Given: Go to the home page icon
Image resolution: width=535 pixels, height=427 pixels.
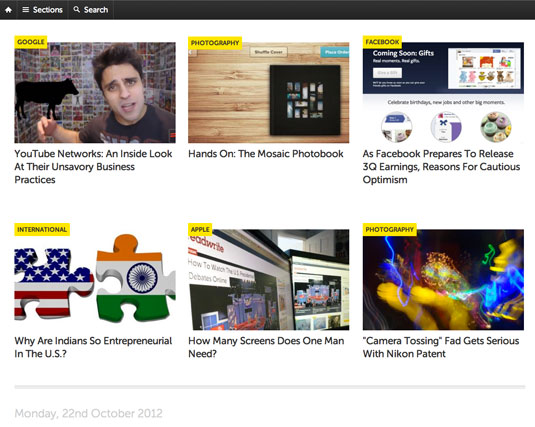Looking at the screenshot, I should [8, 10].
